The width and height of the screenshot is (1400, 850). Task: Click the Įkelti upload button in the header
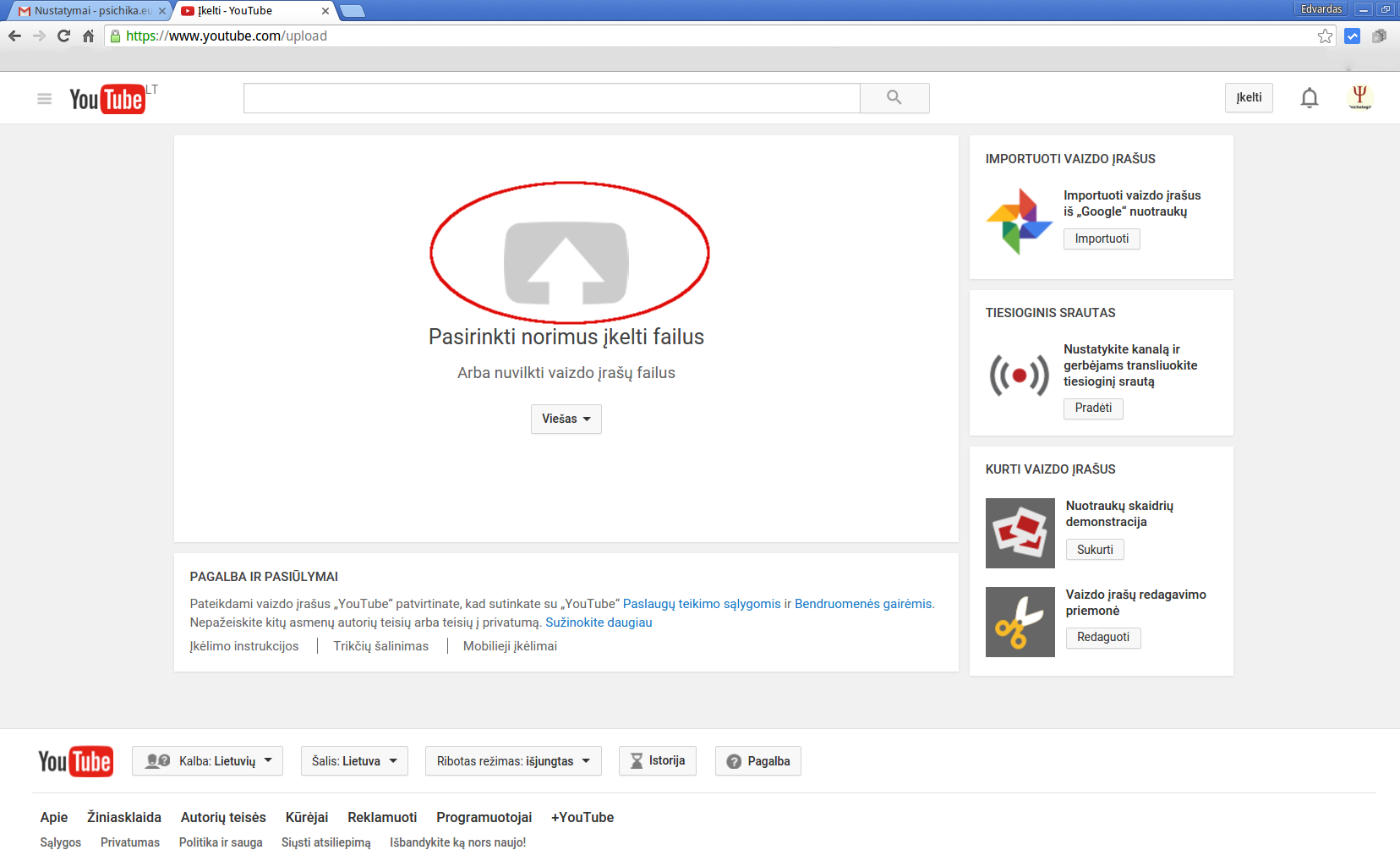pyautogui.click(x=1249, y=97)
